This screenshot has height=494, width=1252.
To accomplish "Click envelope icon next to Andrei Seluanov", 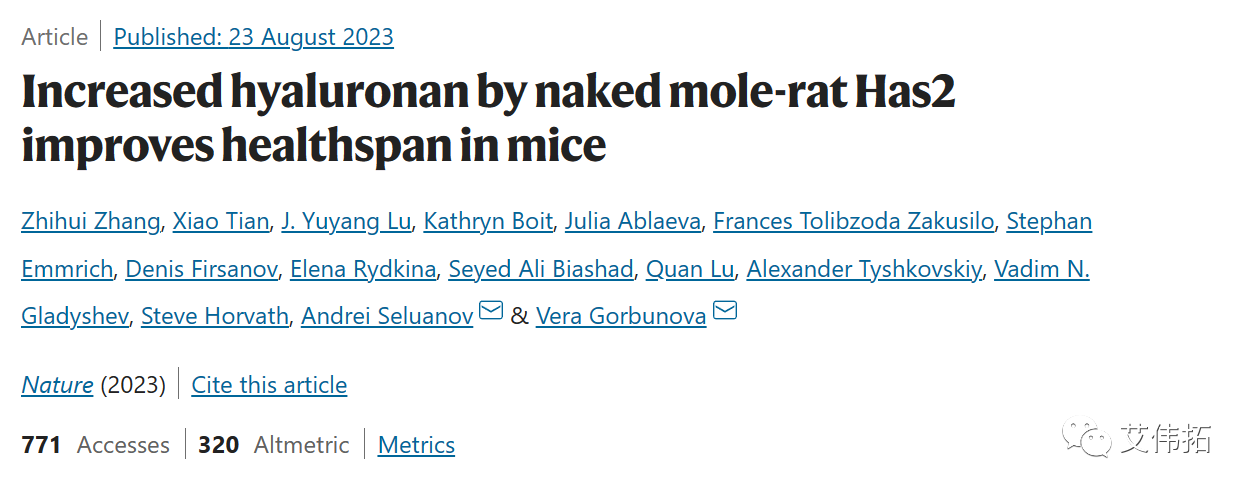I will tap(491, 312).
